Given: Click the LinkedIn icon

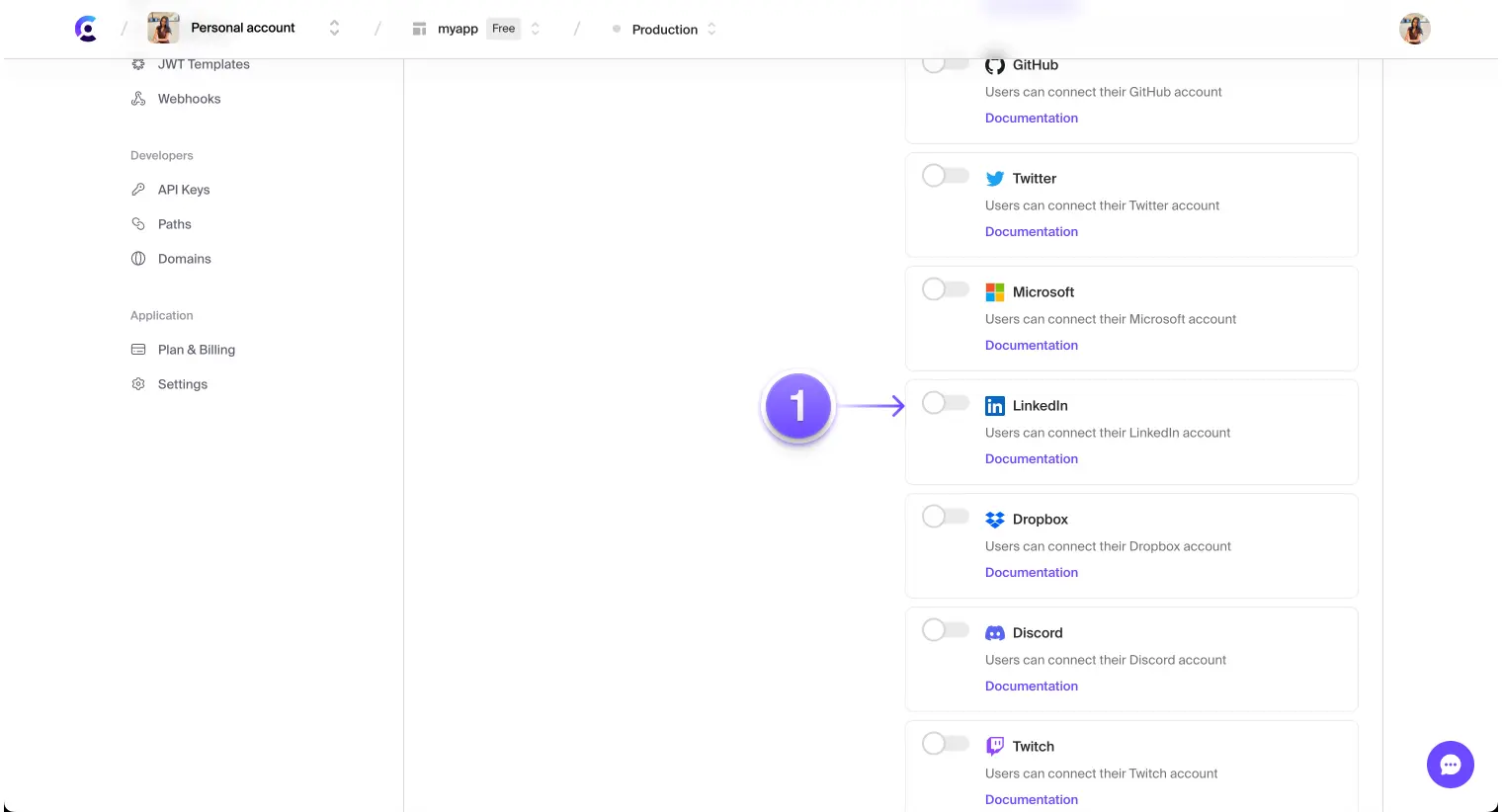Looking at the screenshot, I should point(995,405).
